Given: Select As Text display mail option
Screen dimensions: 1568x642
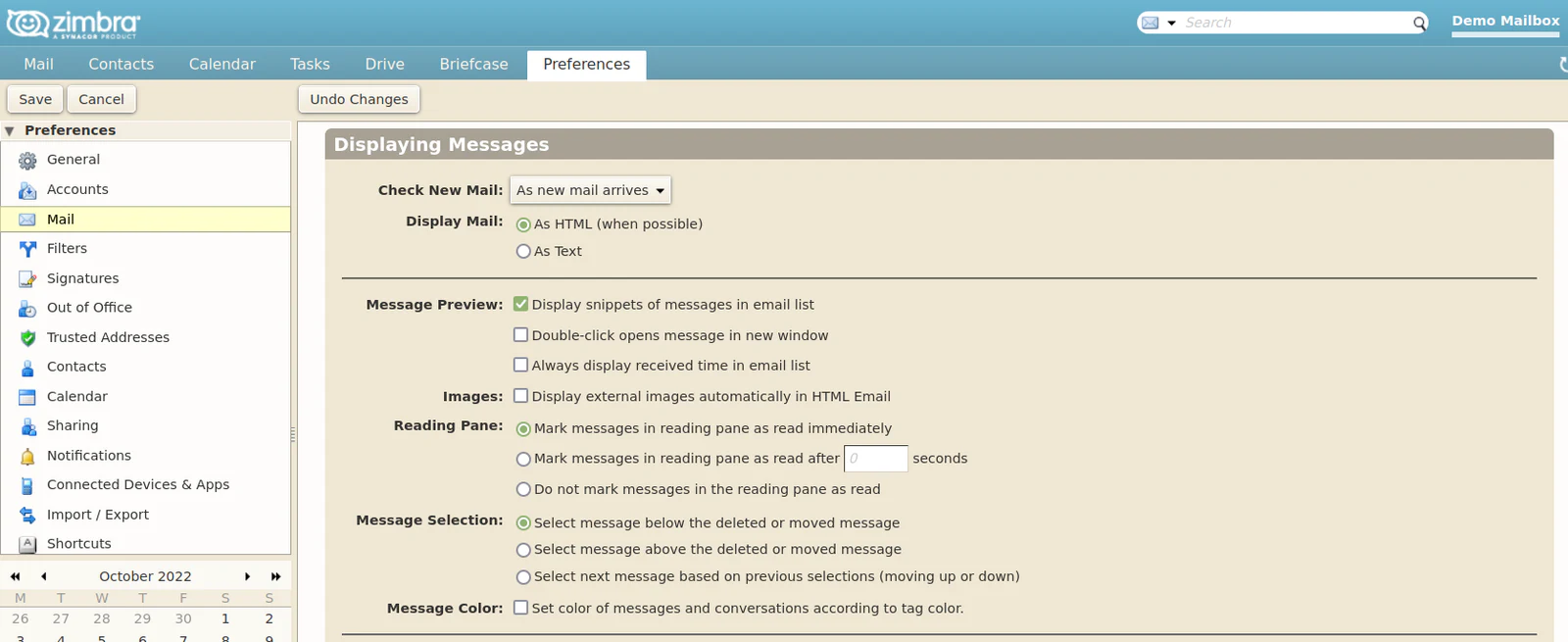Looking at the screenshot, I should click(523, 252).
